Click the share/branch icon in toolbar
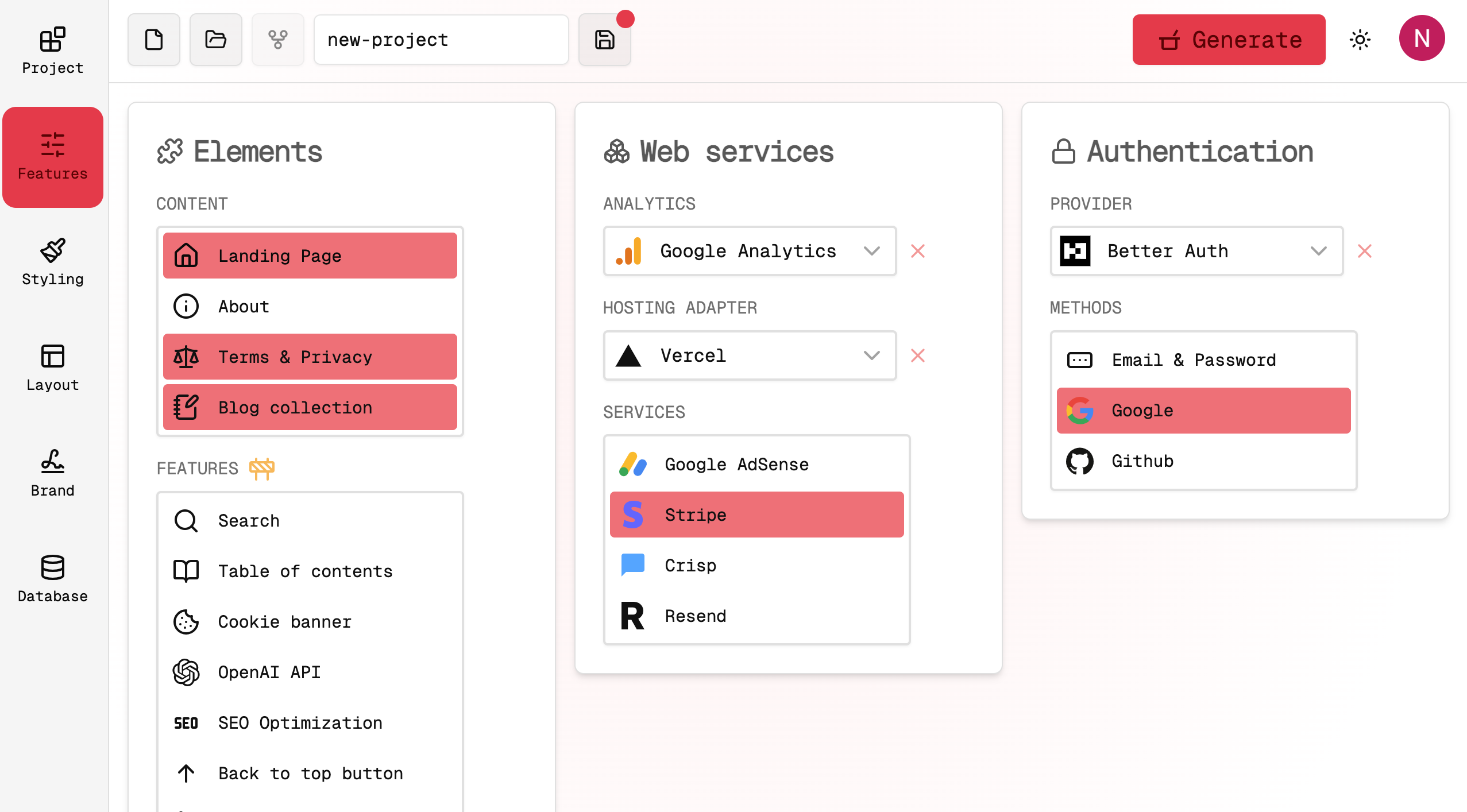This screenshot has height=812, width=1467. point(278,39)
